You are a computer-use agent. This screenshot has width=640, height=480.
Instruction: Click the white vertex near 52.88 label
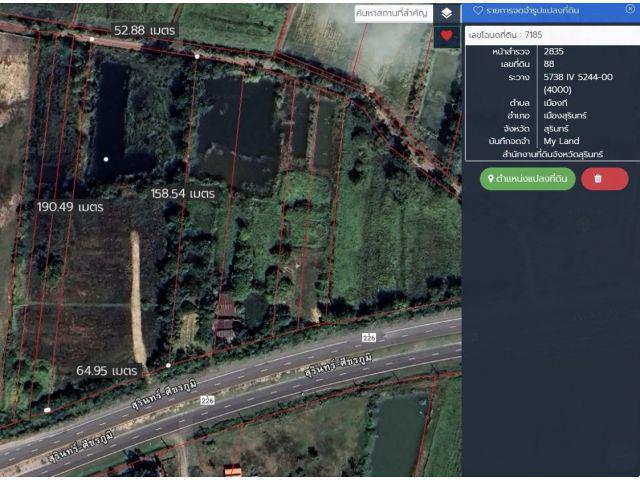pos(92,39)
